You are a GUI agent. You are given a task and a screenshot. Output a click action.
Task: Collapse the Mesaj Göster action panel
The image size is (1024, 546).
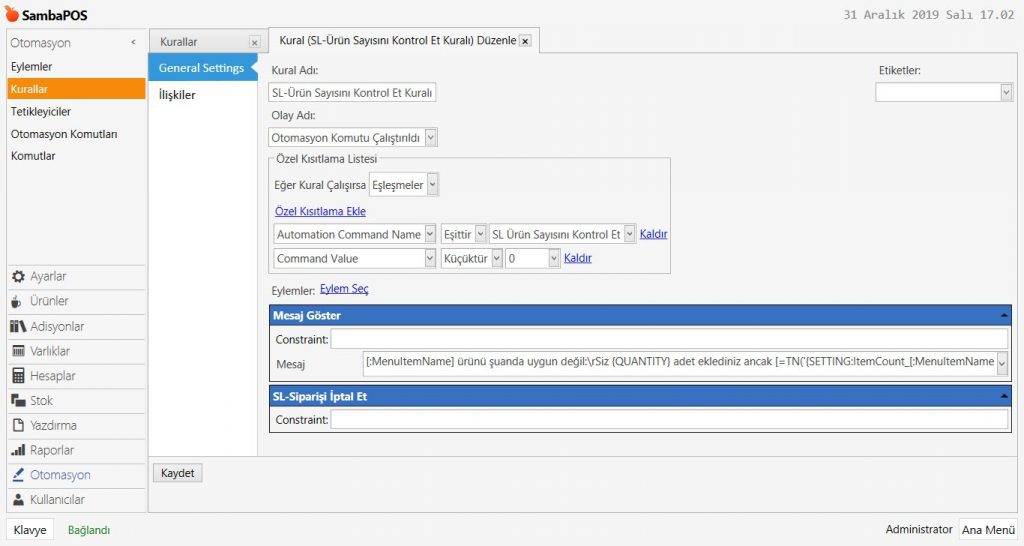(x=1002, y=315)
